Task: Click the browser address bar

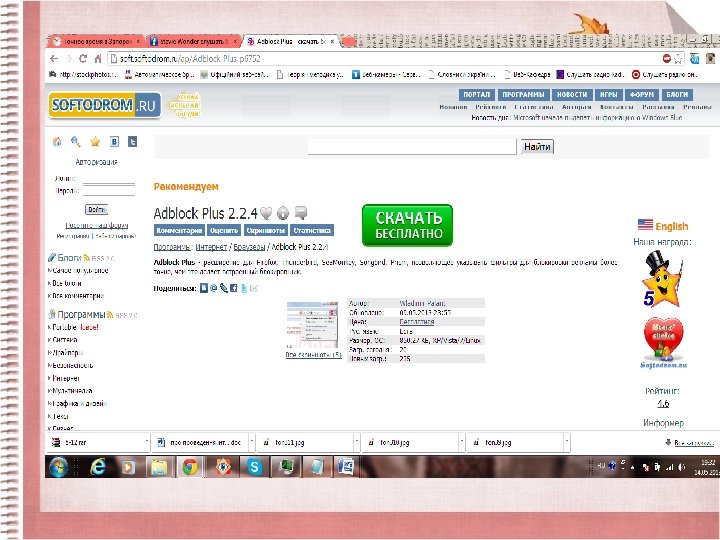Action: click(384, 59)
